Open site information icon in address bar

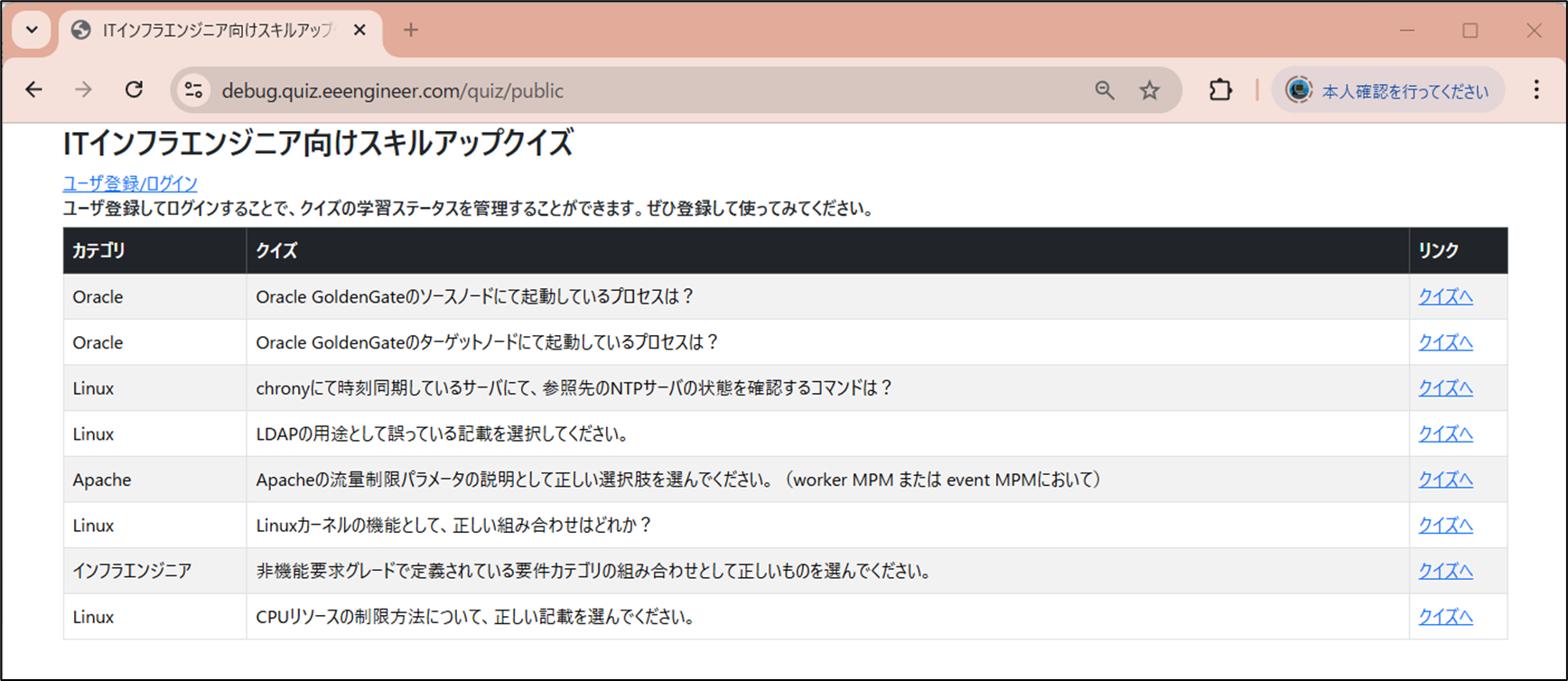click(x=193, y=90)
